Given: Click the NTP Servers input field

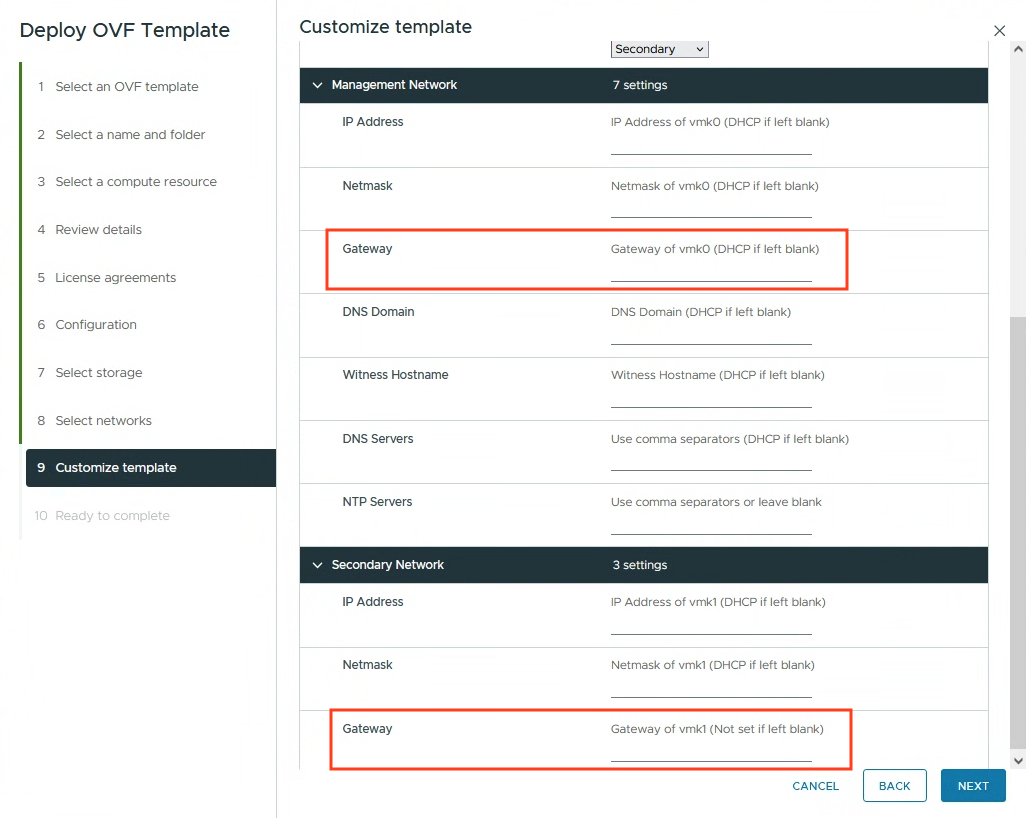Looking at the screenshot, I should click(x=711, y=525).
